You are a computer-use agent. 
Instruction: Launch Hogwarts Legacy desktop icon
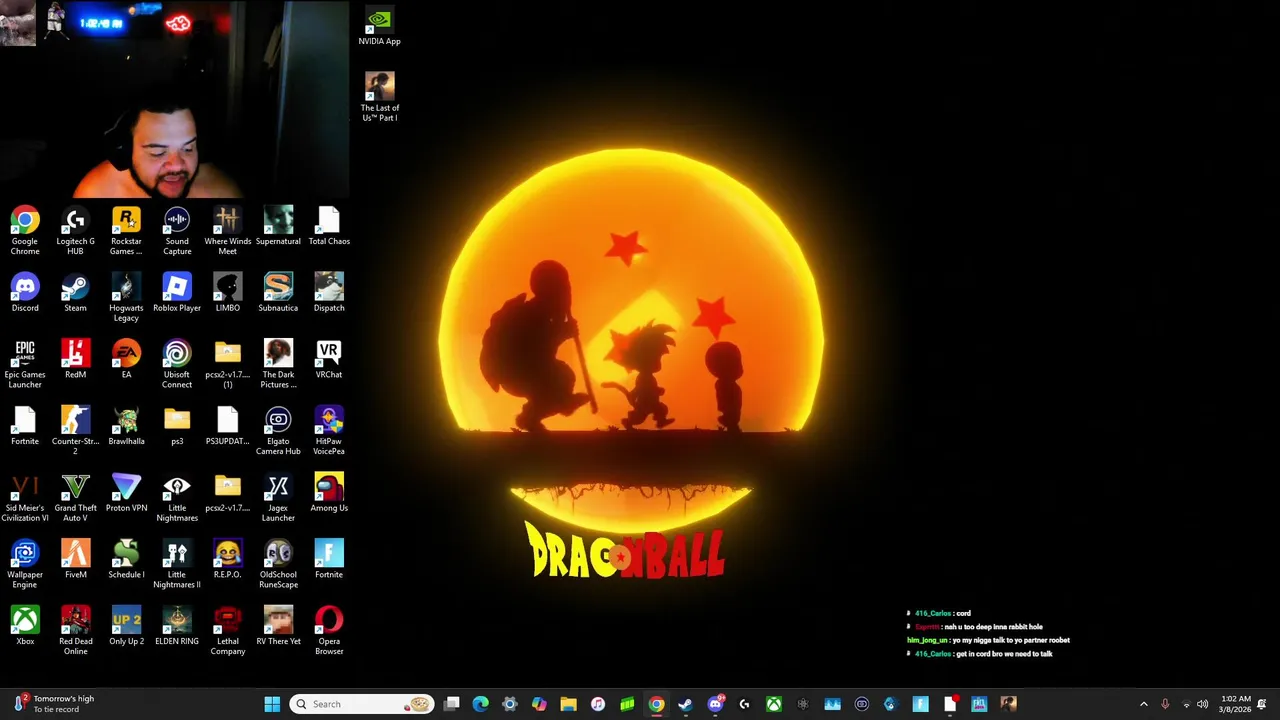pyautogui.click(x=126, y=298)
